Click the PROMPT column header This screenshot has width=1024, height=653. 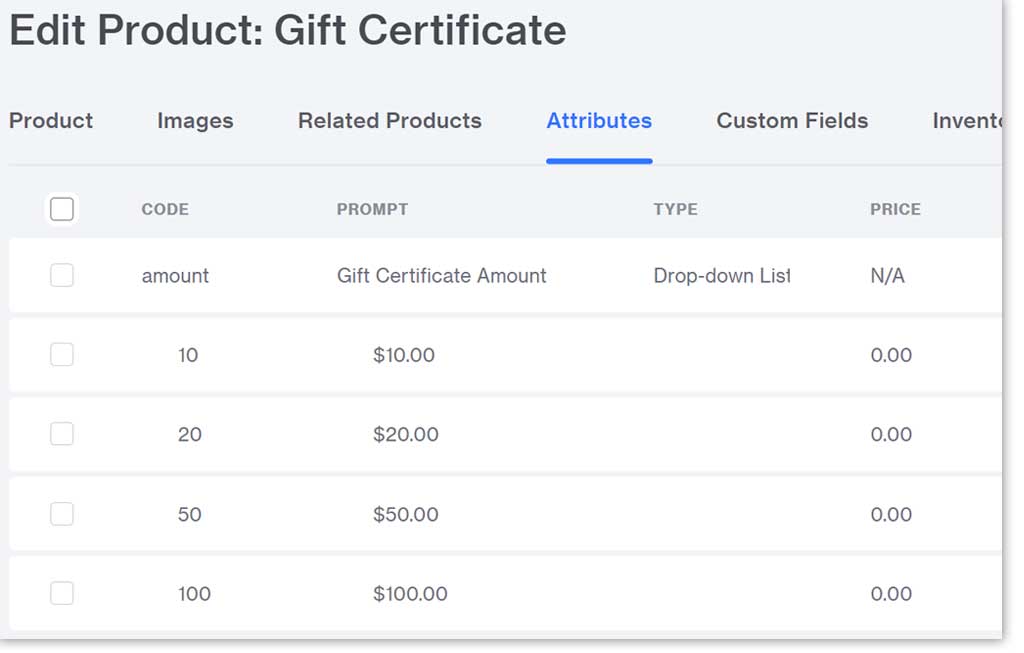[x=372, y=209]
